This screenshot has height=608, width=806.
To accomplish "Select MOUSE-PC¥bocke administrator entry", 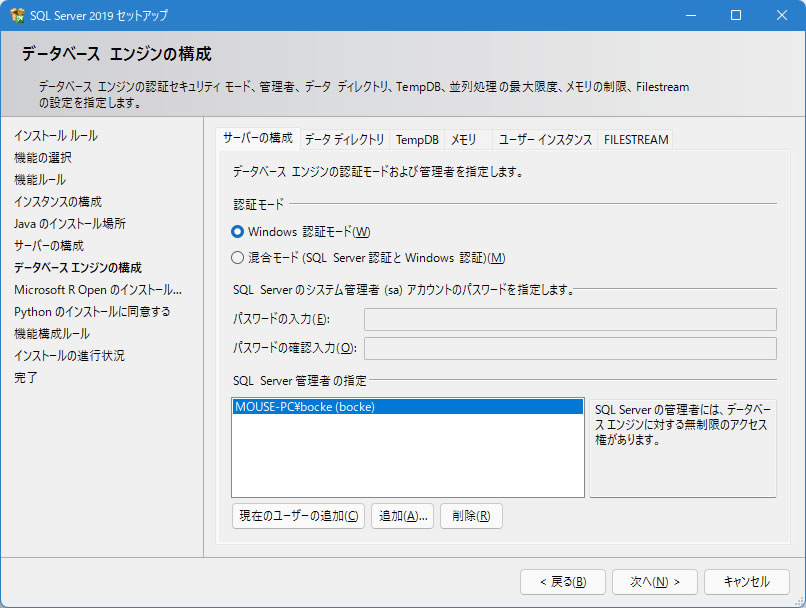I will [x=407, y=407].
